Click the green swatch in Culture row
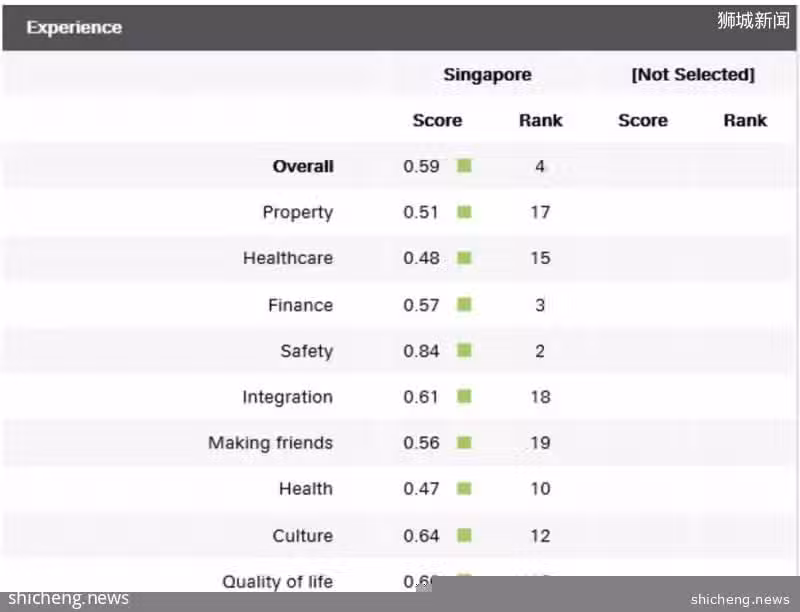 [464, 535]
